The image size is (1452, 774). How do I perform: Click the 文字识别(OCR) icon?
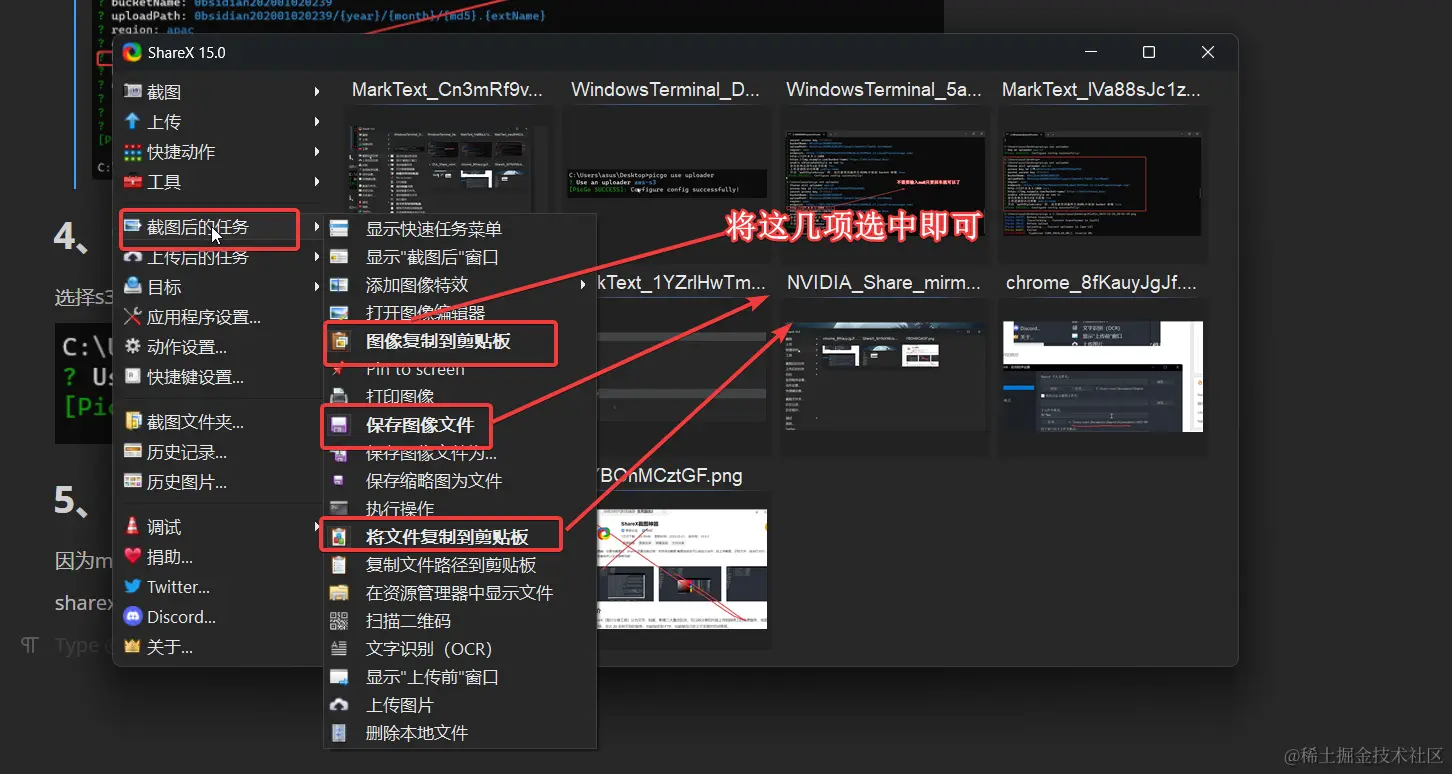tap(339, 649)
